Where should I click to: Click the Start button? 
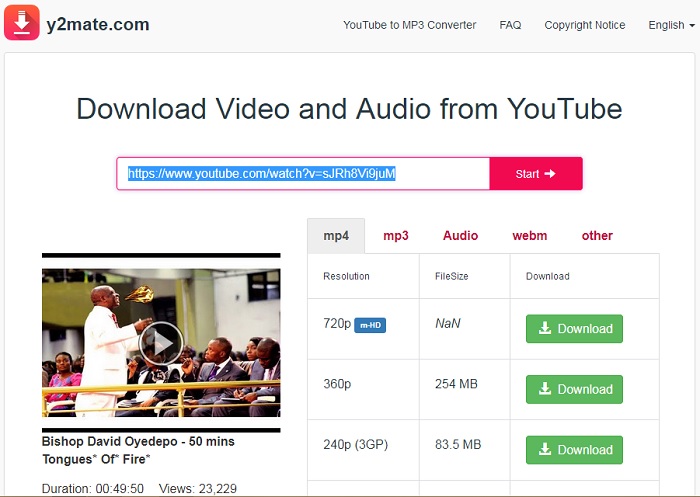pos(536,174)
